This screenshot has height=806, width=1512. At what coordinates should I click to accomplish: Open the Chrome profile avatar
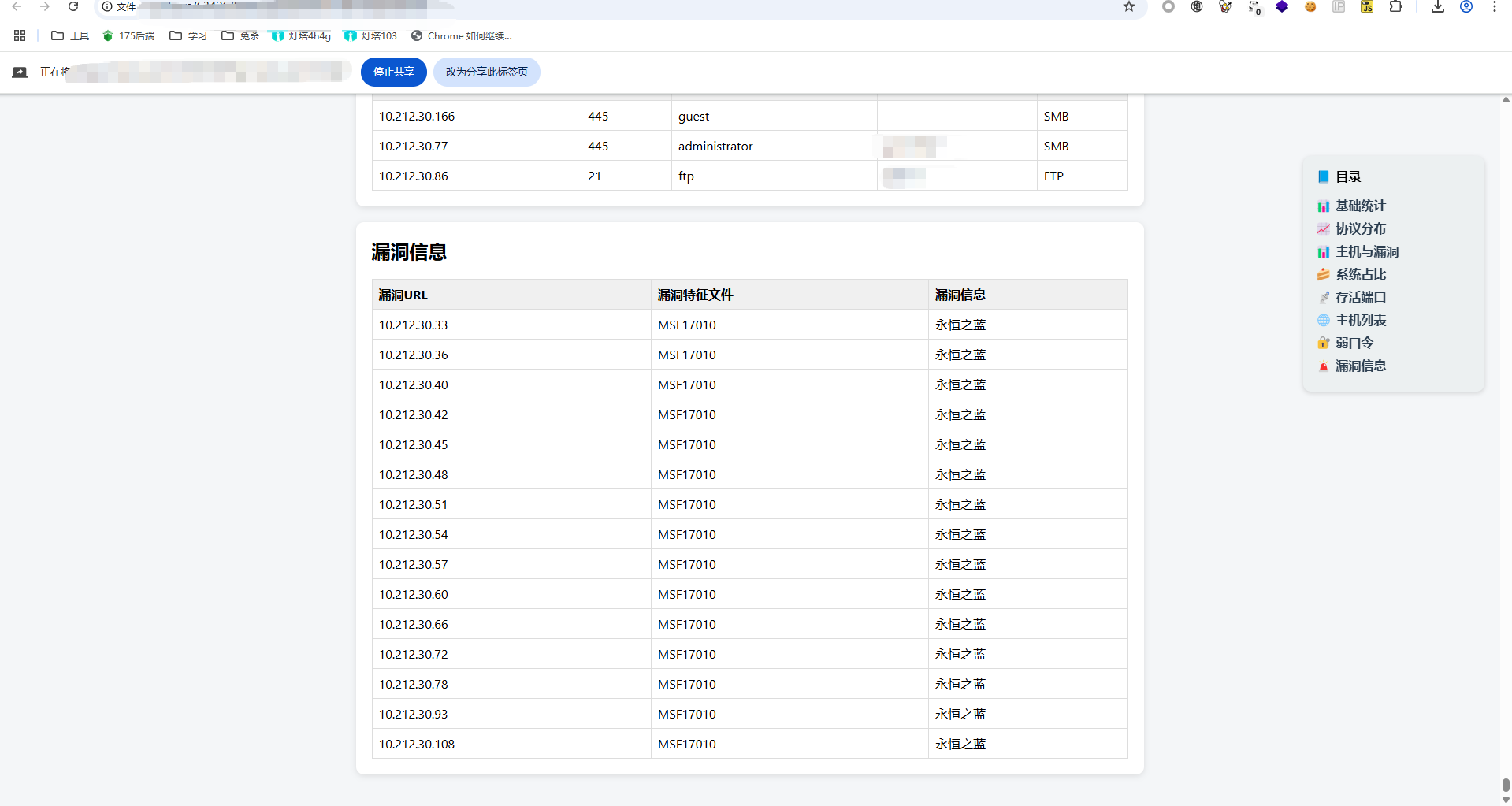1466,6
